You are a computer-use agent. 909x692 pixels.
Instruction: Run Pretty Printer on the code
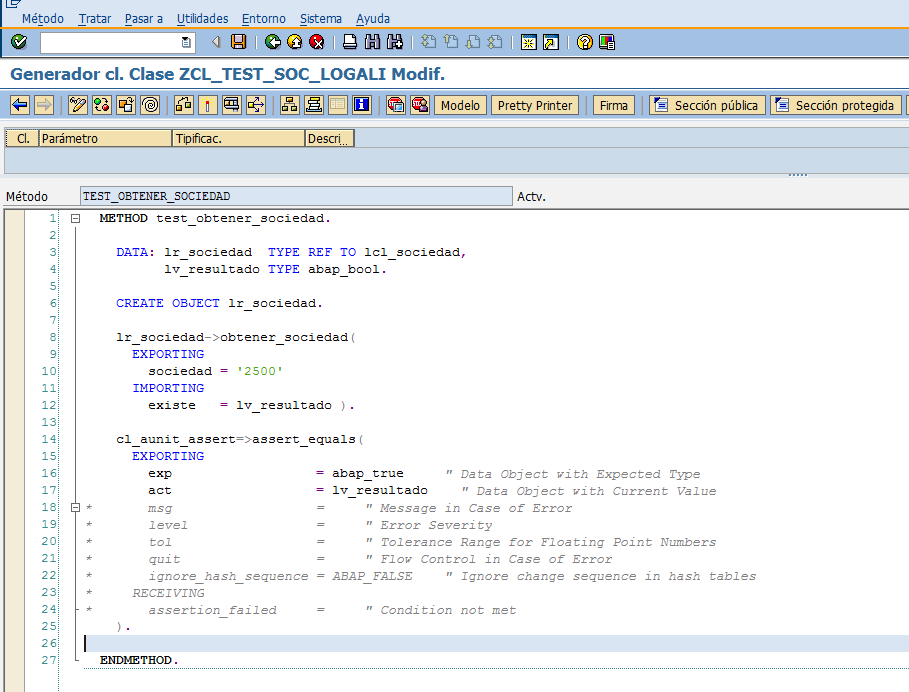pyautogui.click(x=535, y=105)
